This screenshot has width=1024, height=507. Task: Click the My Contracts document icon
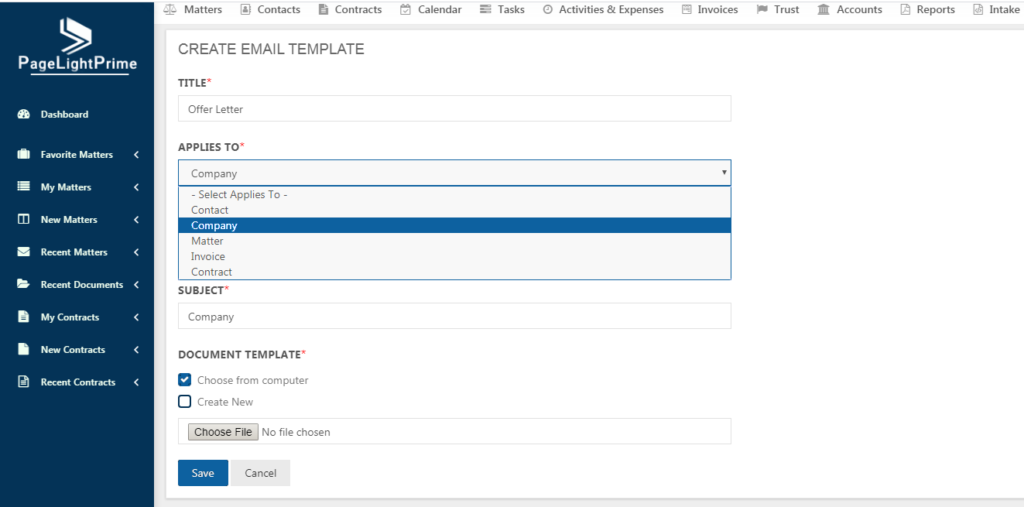[x=24, y=317]
